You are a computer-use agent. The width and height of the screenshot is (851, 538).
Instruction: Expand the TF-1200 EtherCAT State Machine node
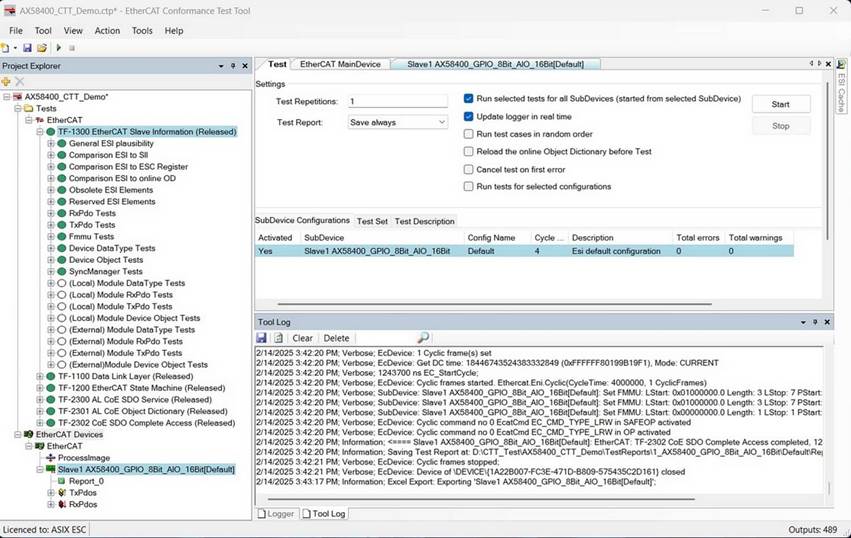[40, 388]
